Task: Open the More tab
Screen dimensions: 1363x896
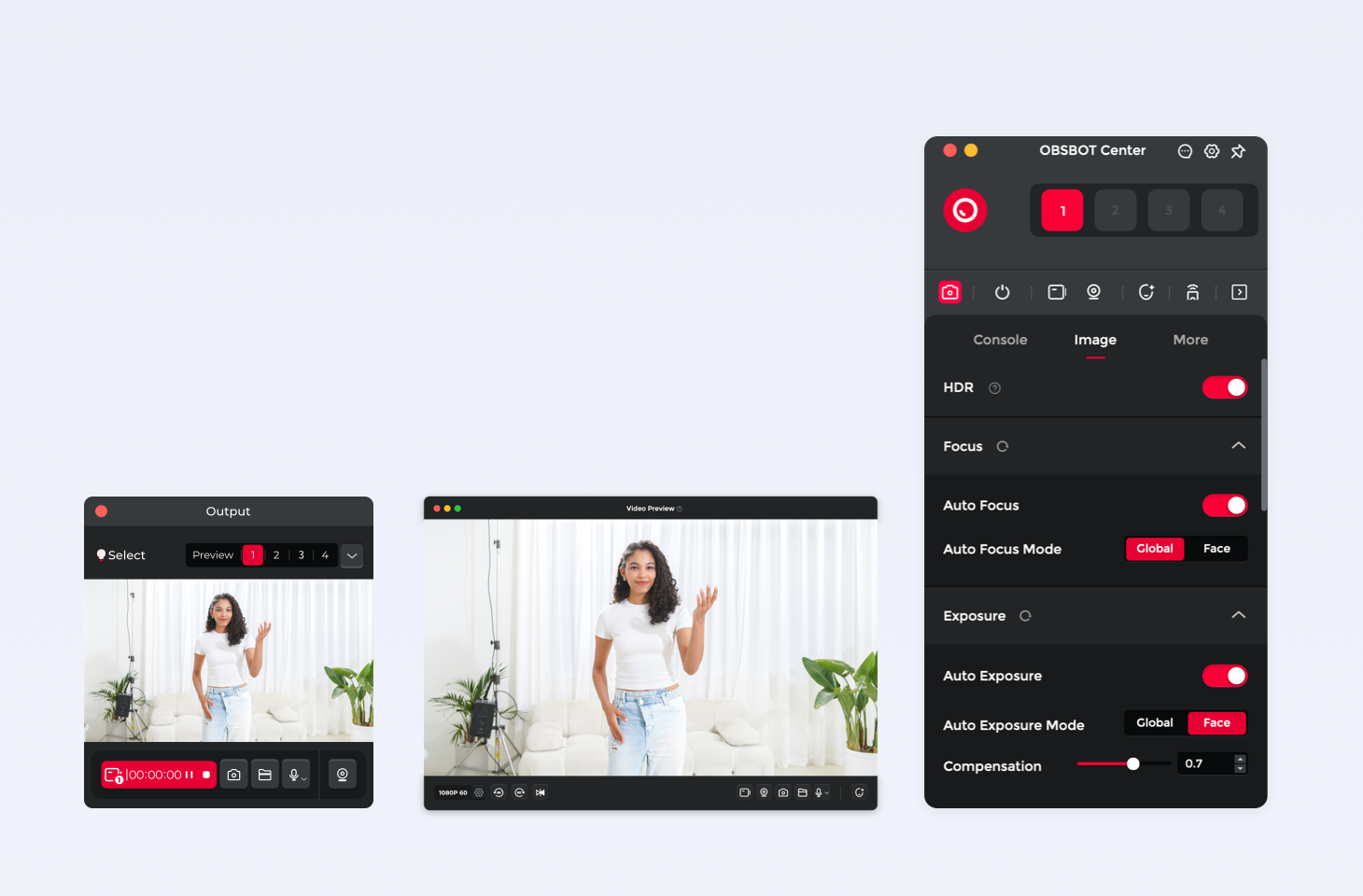Action: pyautogui.click(x=1190, y=340)
